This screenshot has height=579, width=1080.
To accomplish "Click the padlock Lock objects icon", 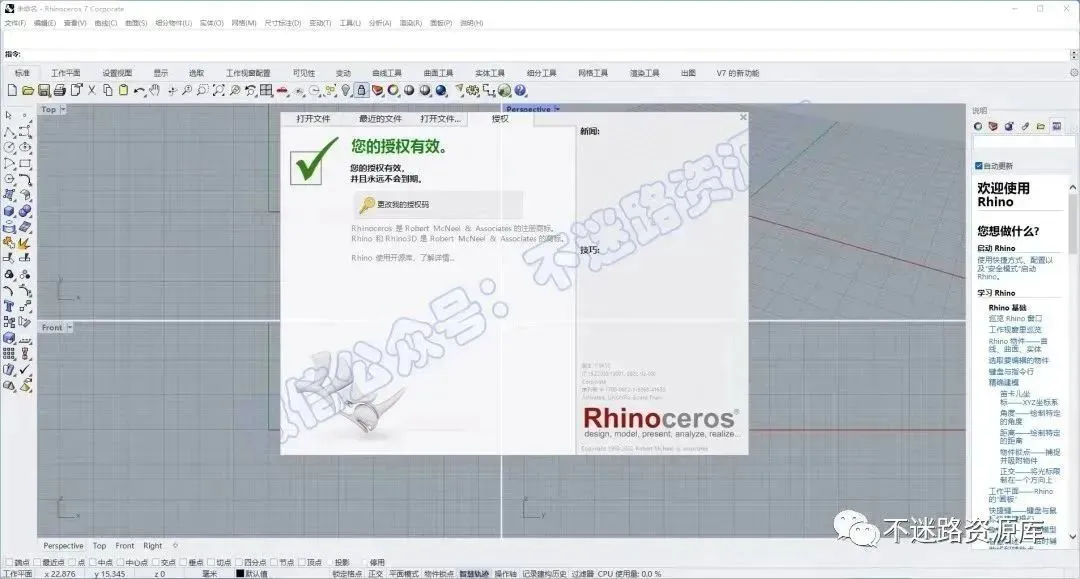I will click(362, 90).
